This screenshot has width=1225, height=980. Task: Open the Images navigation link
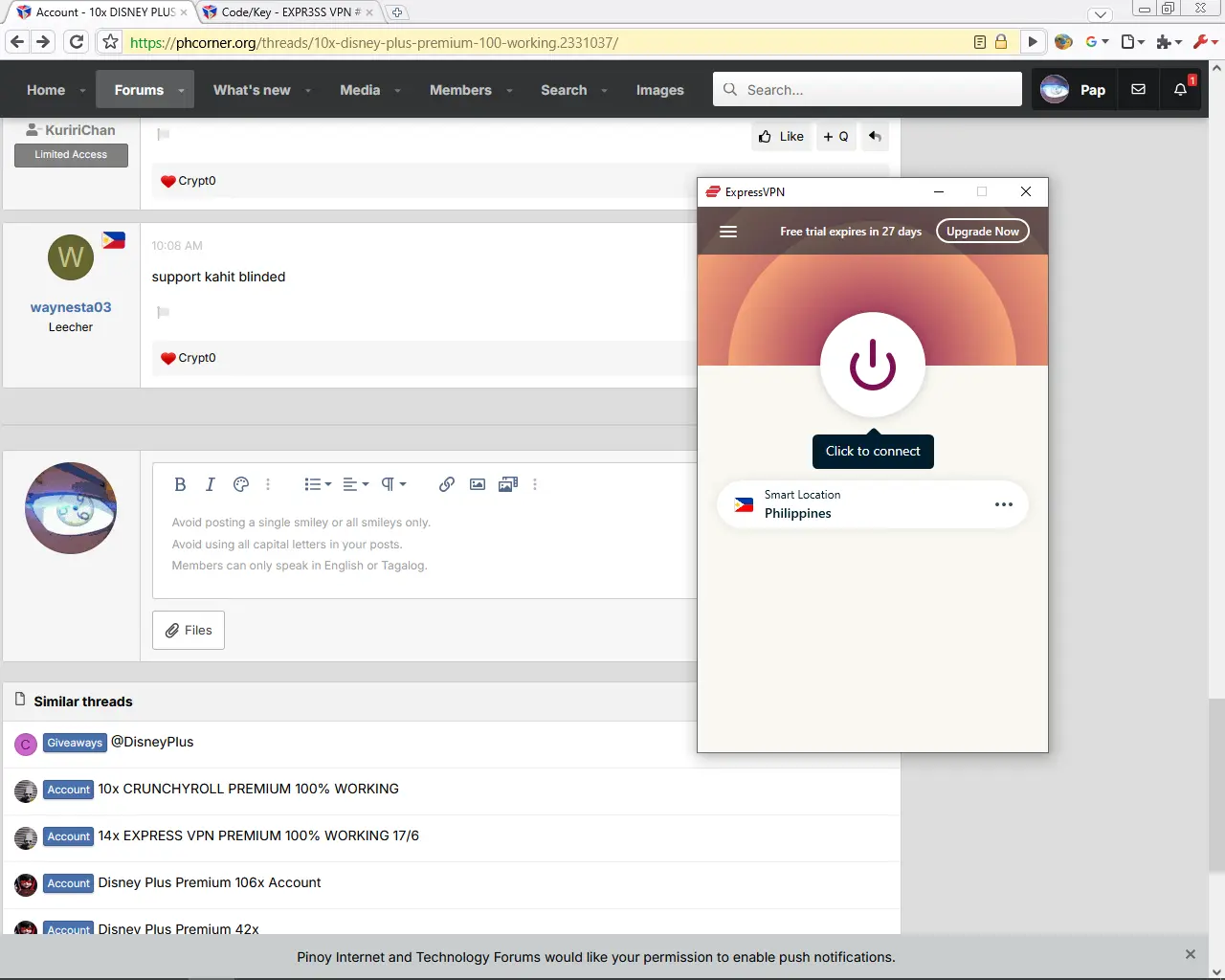coord(659,90)
